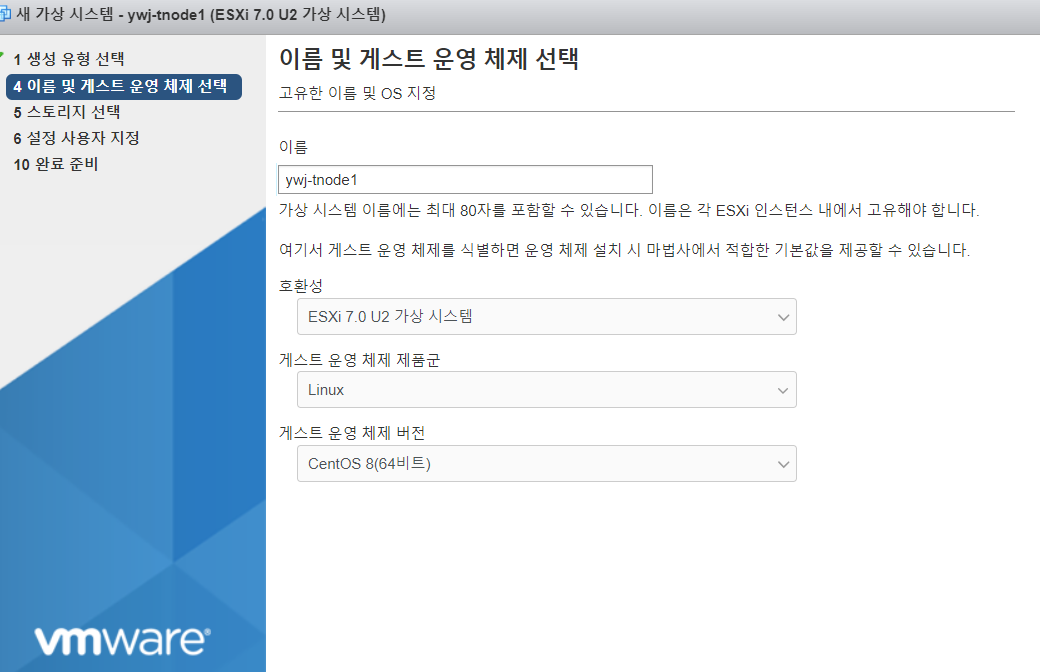Click the window title 새 가상 시스템 - ywj-tnode1

point(201,14)
